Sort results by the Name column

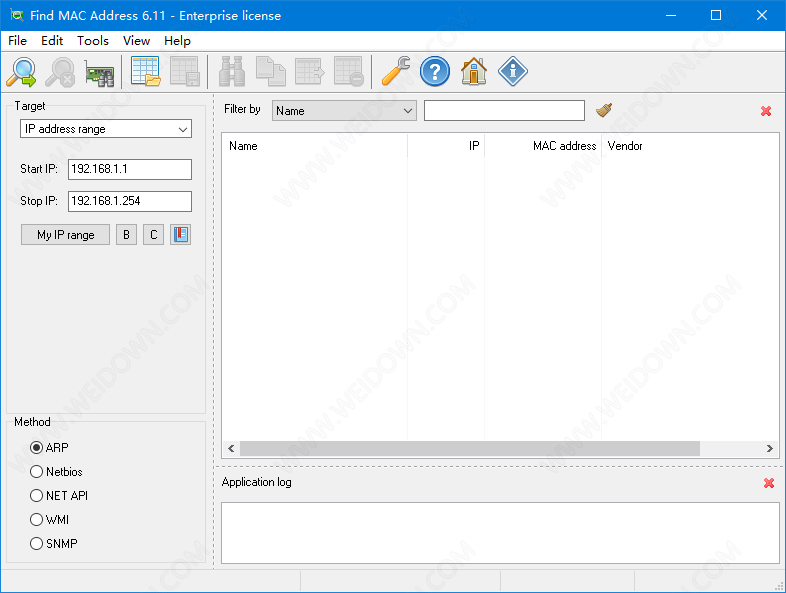tap(315, 146)
